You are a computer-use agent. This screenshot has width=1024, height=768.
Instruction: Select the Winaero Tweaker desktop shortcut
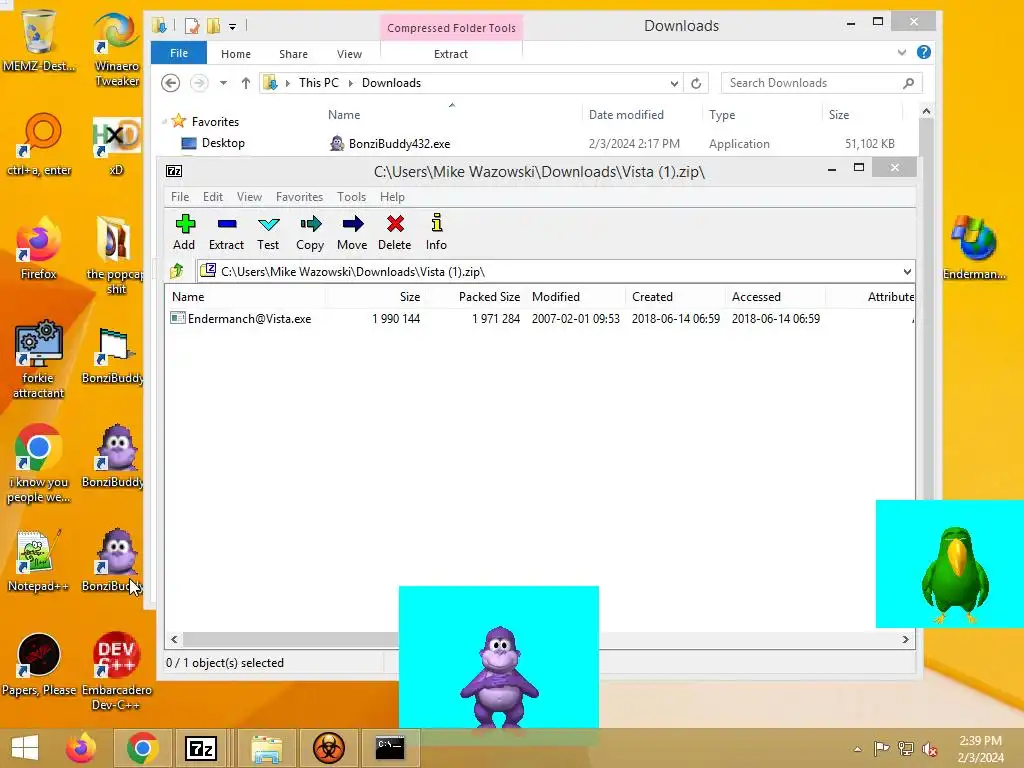[x=117, y=50]
